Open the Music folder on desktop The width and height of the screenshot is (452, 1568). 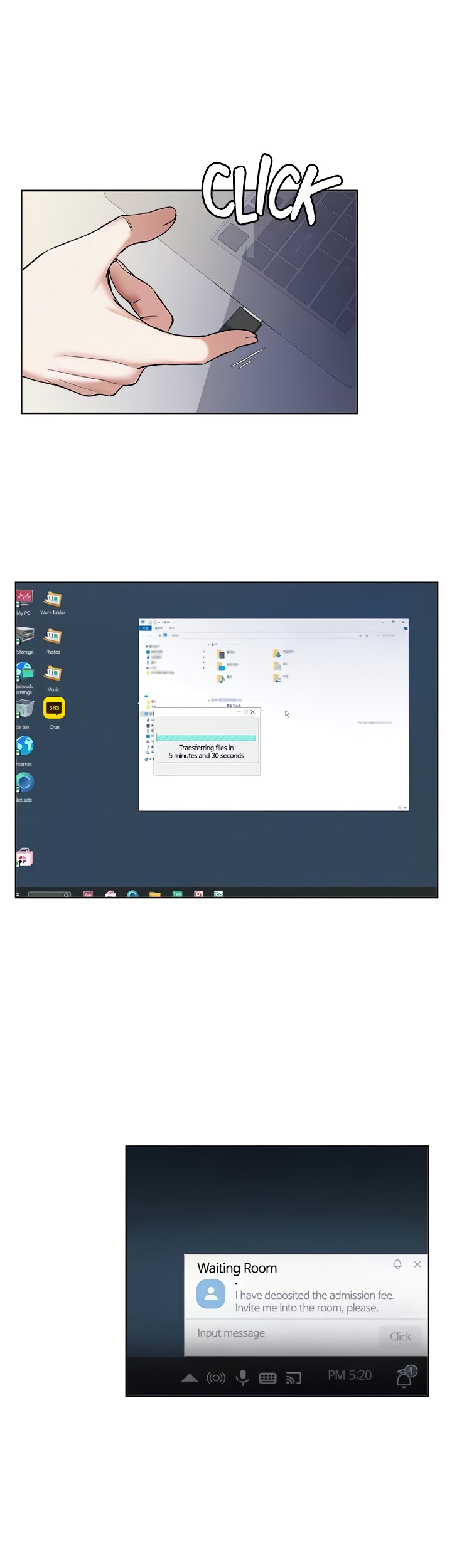click(53, 674)
